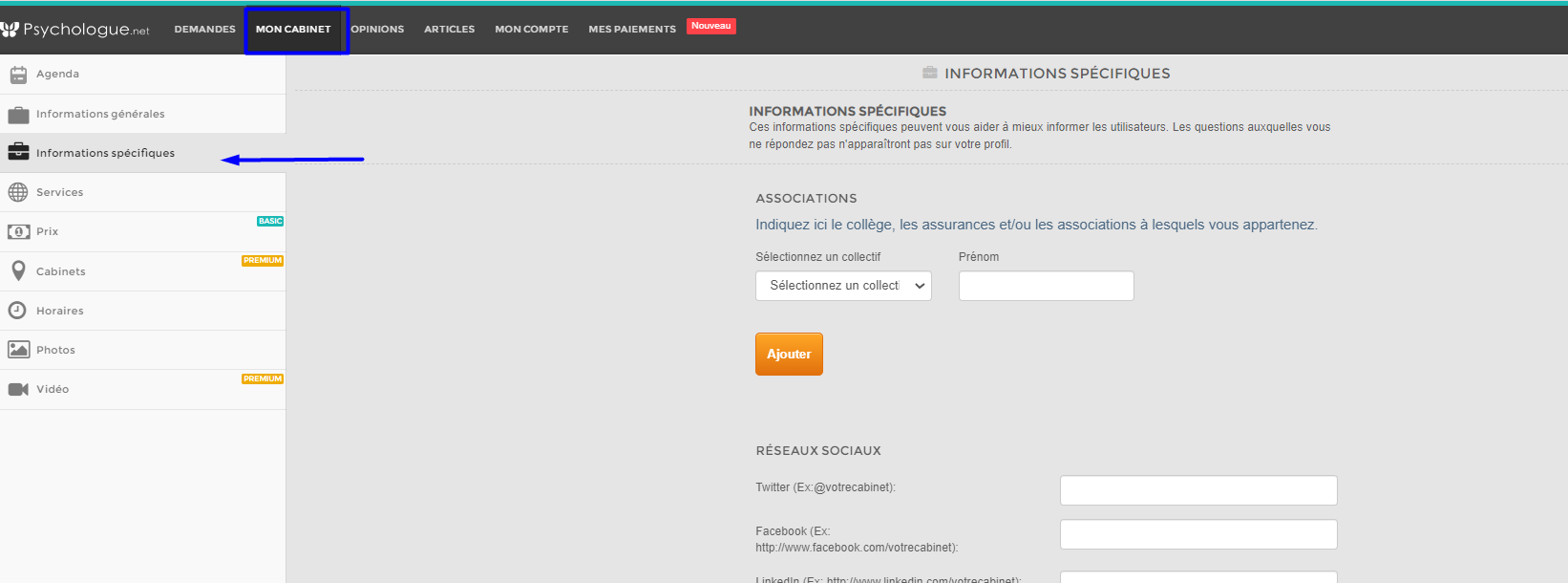Click the Agenda calendar icon
Viewport: 1568px width, 583px height.
click(x=18, y=75)
